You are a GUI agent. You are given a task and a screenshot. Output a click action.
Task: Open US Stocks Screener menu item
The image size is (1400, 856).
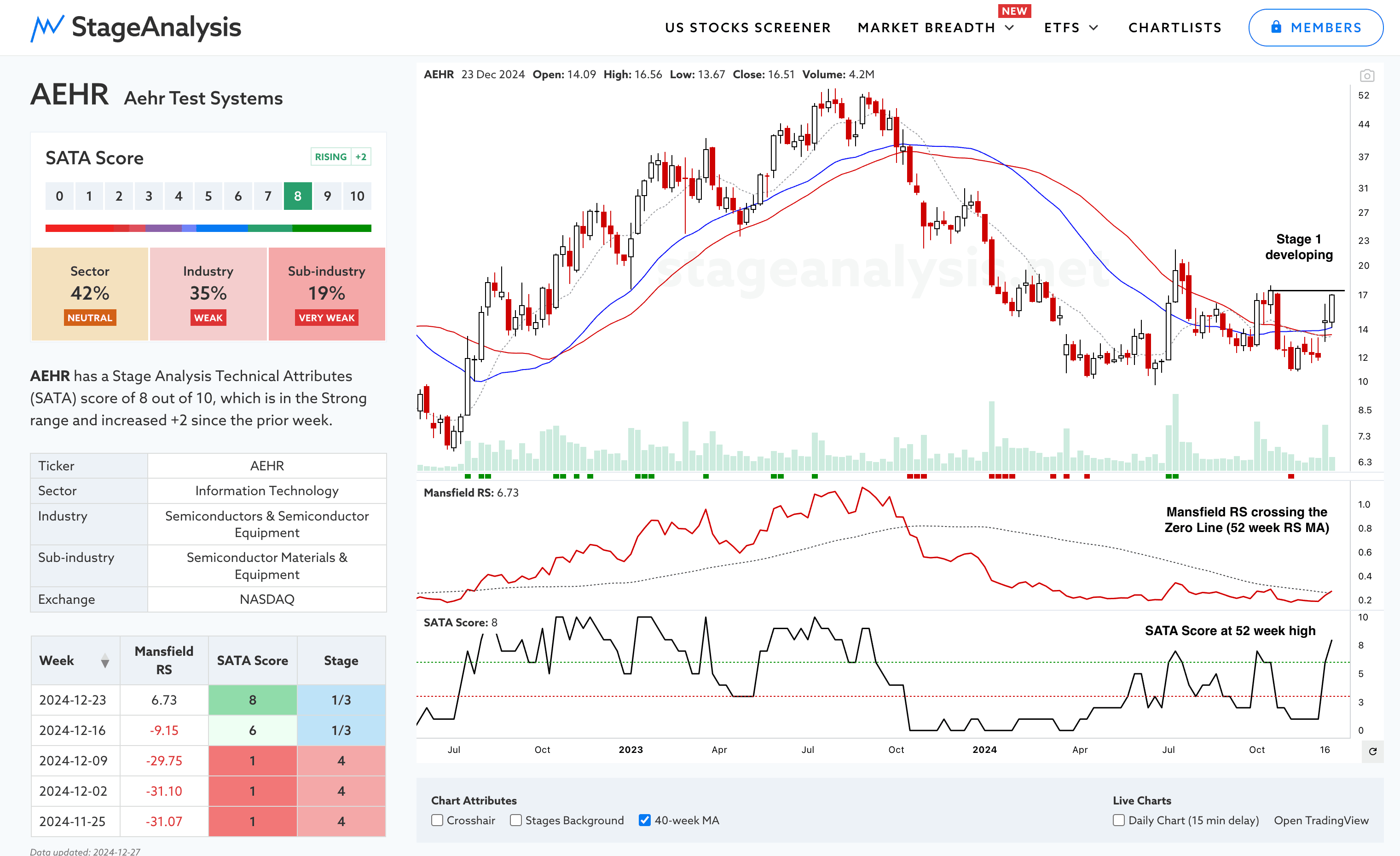click(748, 28)
